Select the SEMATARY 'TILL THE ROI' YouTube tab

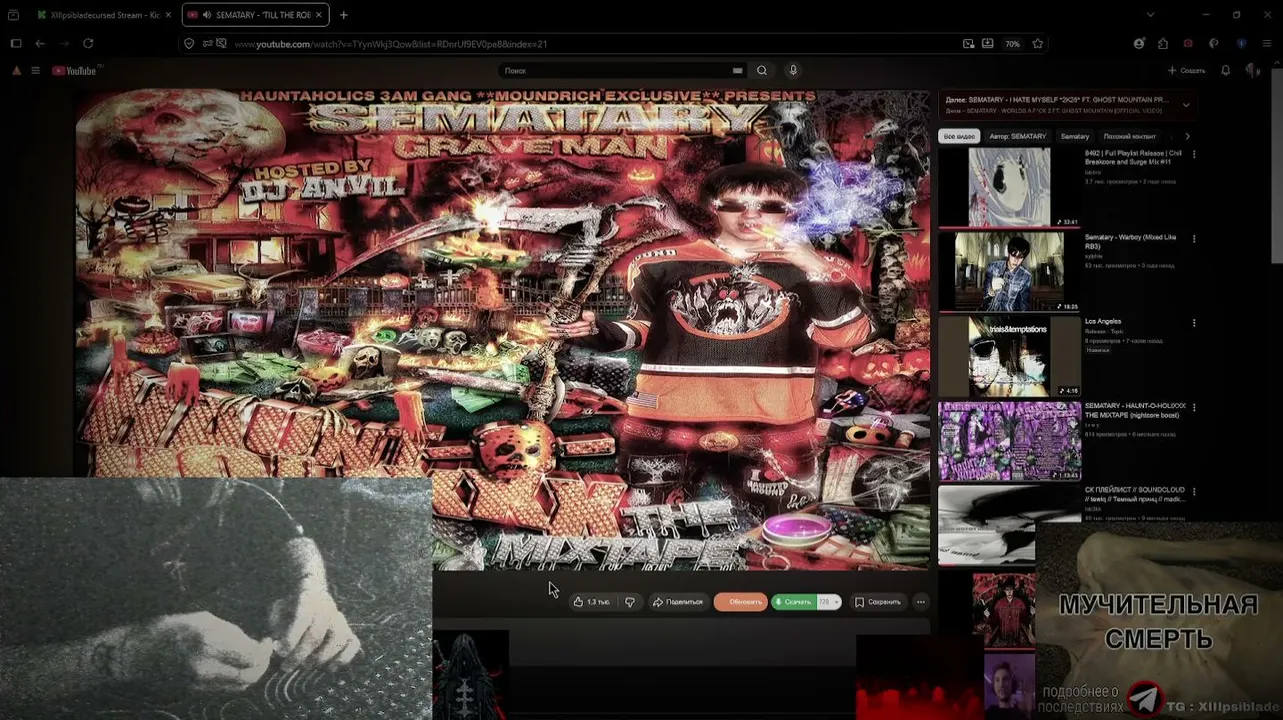pyautogui.click(x=257, y=15)
